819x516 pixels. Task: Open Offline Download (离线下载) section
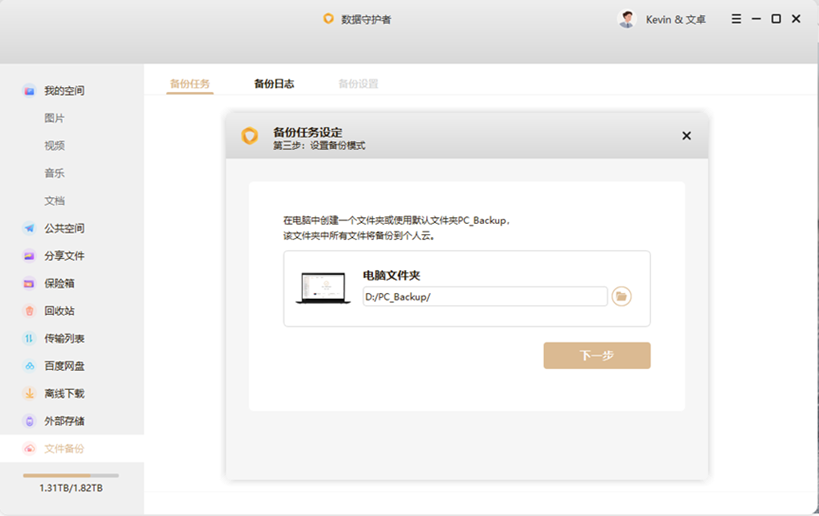point(63,394)
